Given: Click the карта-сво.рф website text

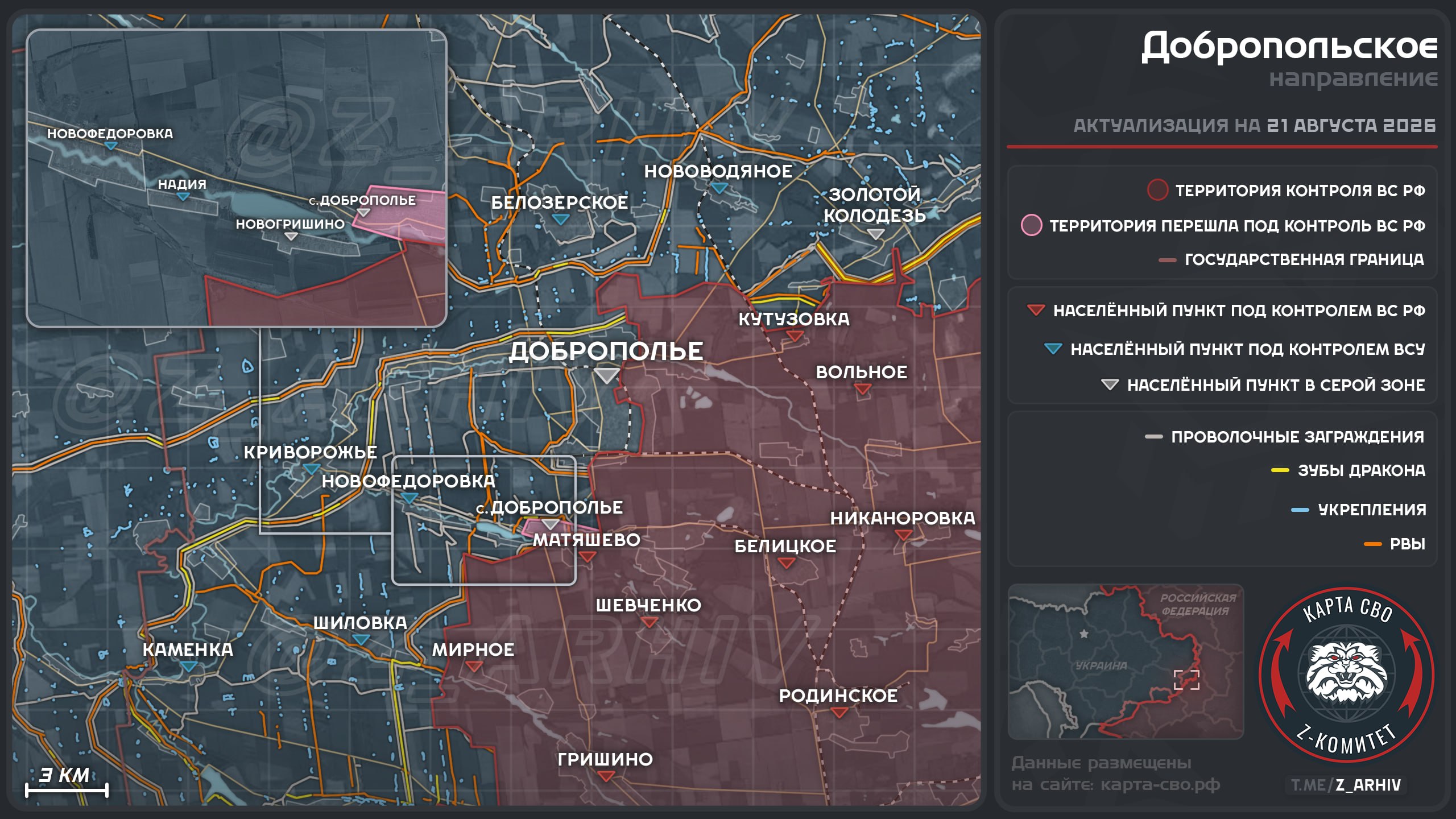Looking at the screenshot, I should pyautogui.click(x=1160, y=785).
